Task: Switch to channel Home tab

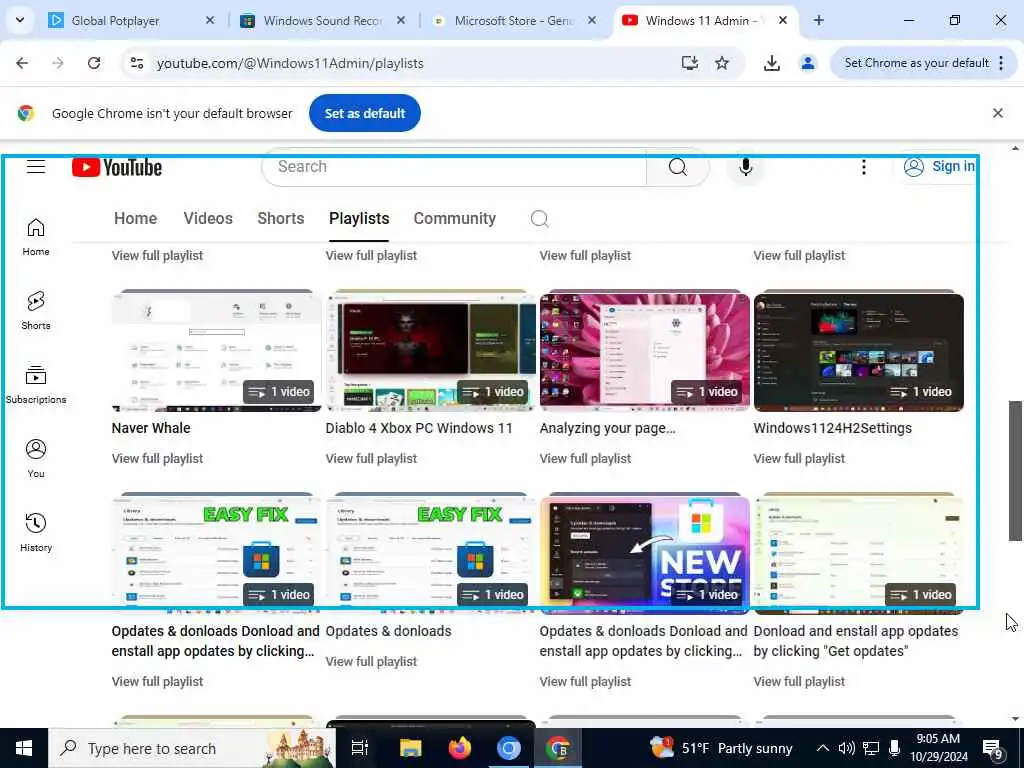Action: pyautogui.click(x=135, y=219)
